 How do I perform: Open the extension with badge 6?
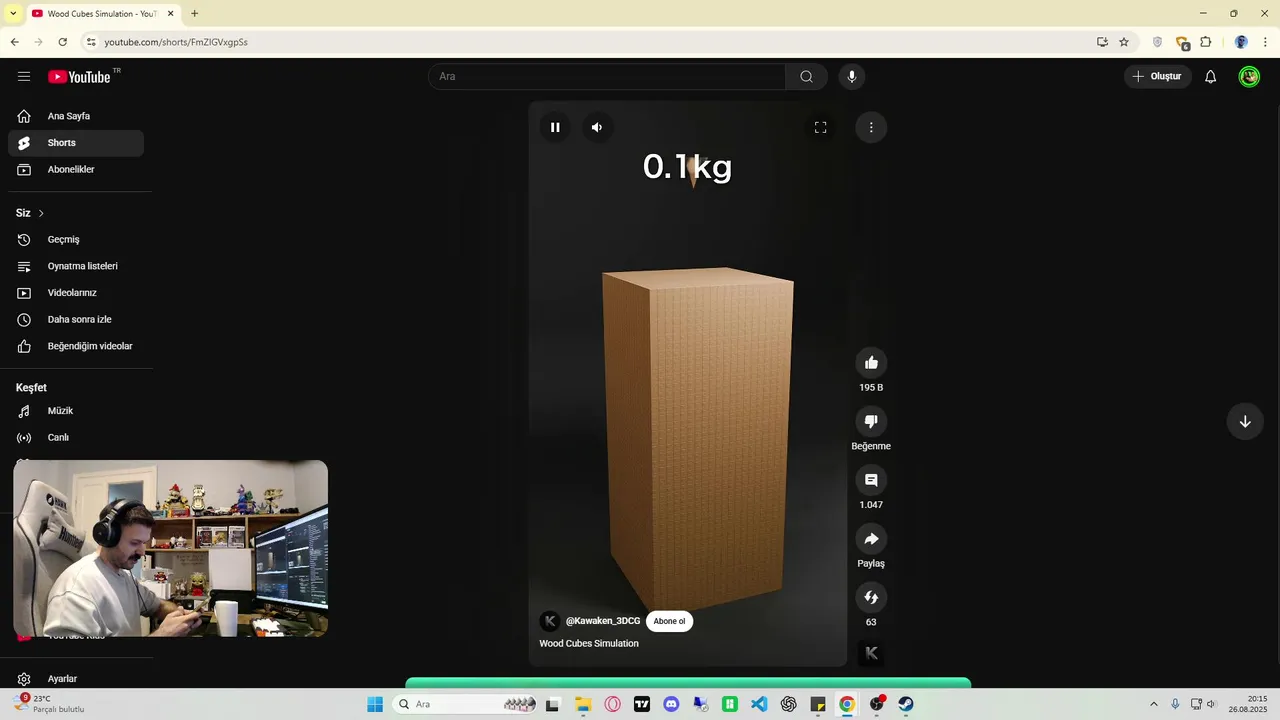(x=1182, y=42)
